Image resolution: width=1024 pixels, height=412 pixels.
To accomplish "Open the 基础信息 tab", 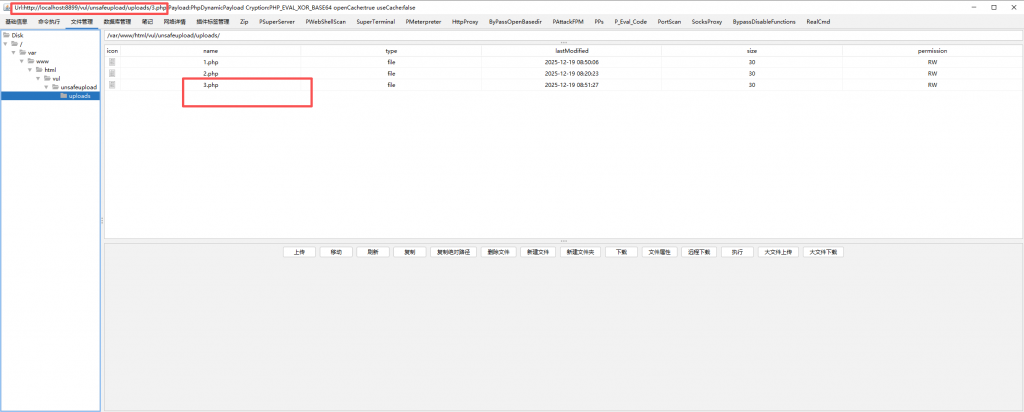I will point(16,22).
